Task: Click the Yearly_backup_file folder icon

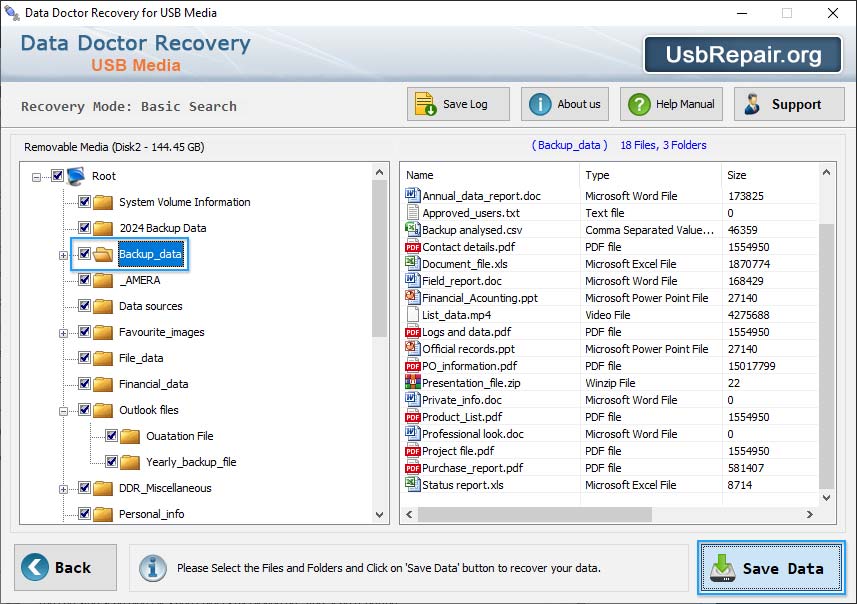Action: click(130, 462)
